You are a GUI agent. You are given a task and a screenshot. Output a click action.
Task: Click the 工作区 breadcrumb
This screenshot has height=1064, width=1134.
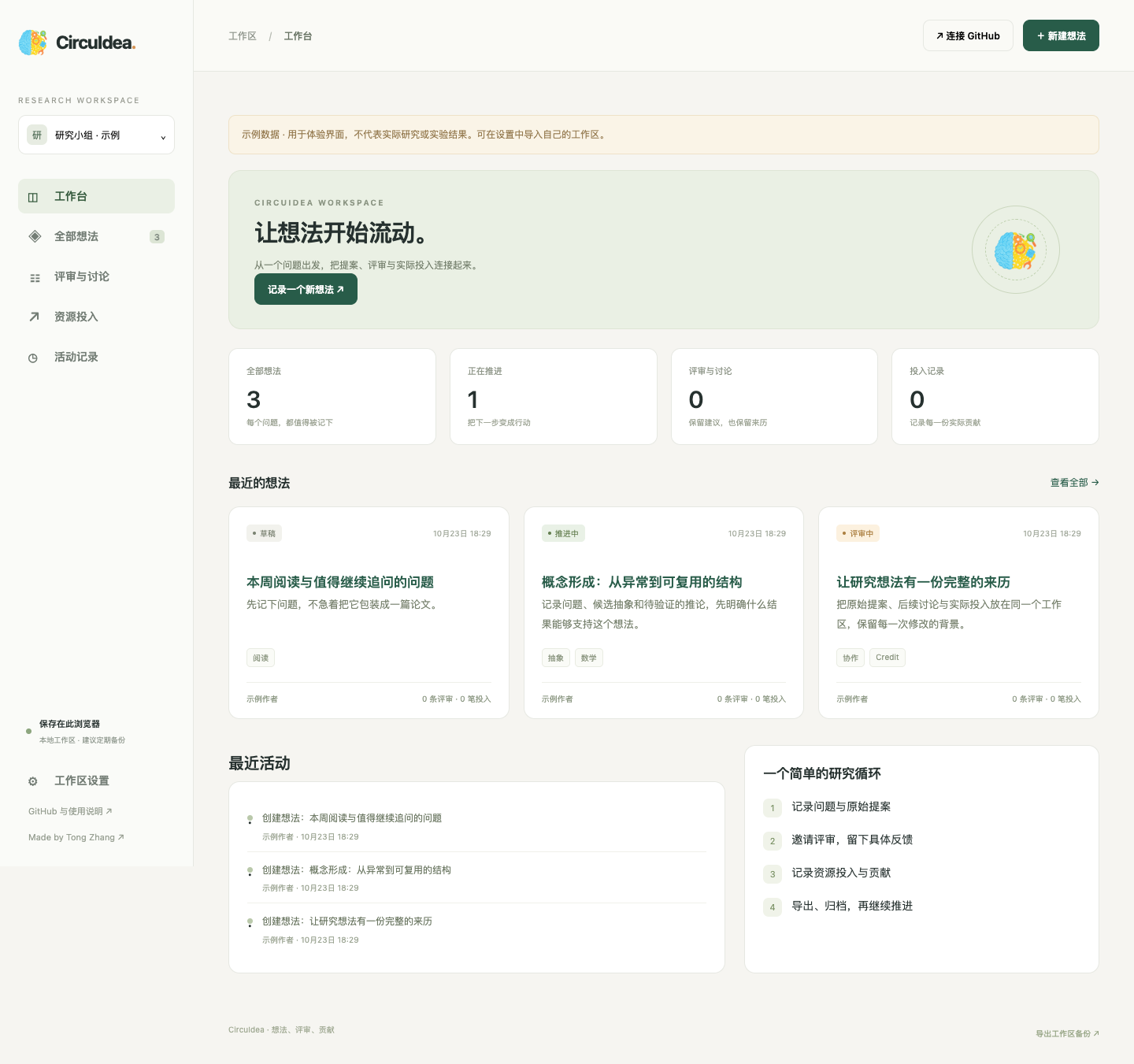click(243, 36)
